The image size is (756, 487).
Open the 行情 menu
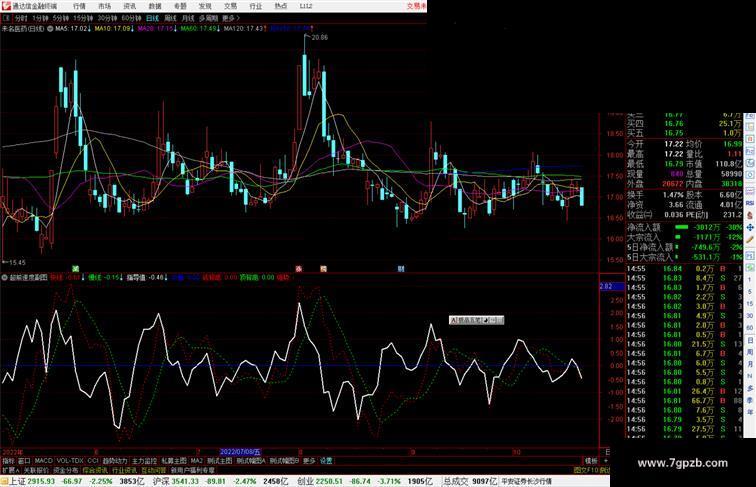click(79, 6)
